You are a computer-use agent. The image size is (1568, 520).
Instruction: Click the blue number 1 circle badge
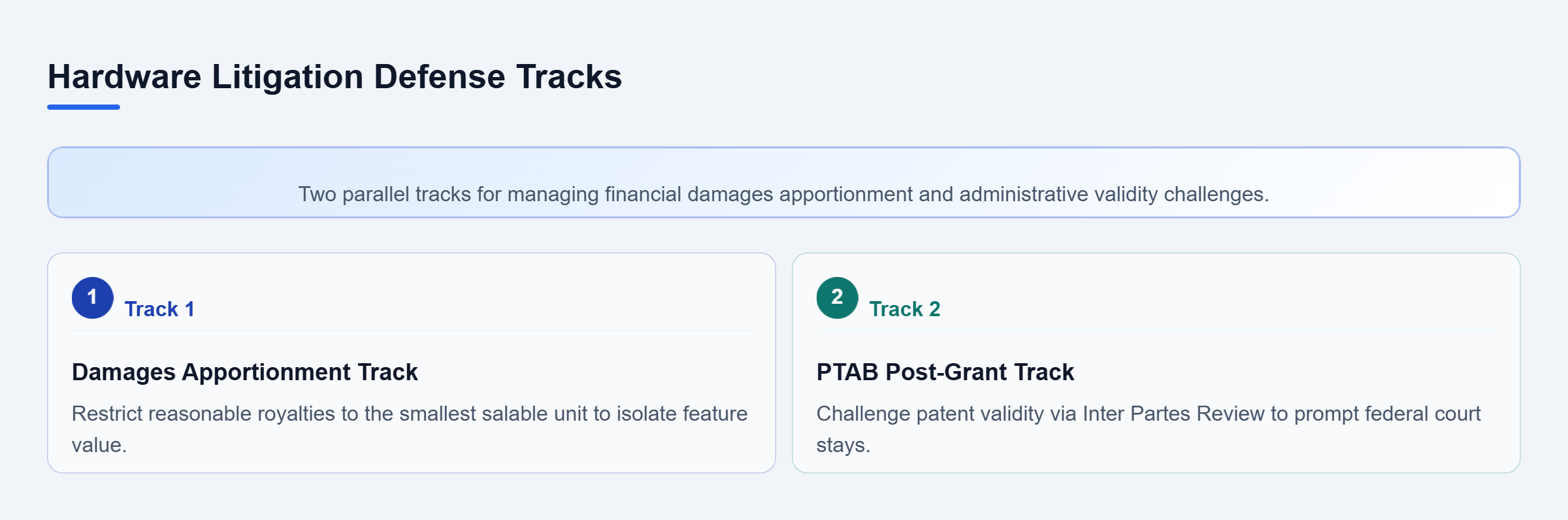pos(93,298)
